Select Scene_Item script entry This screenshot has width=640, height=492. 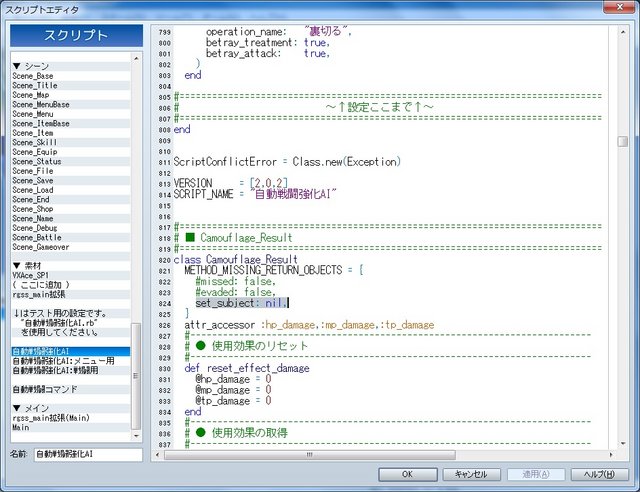[x=71, y=133]
